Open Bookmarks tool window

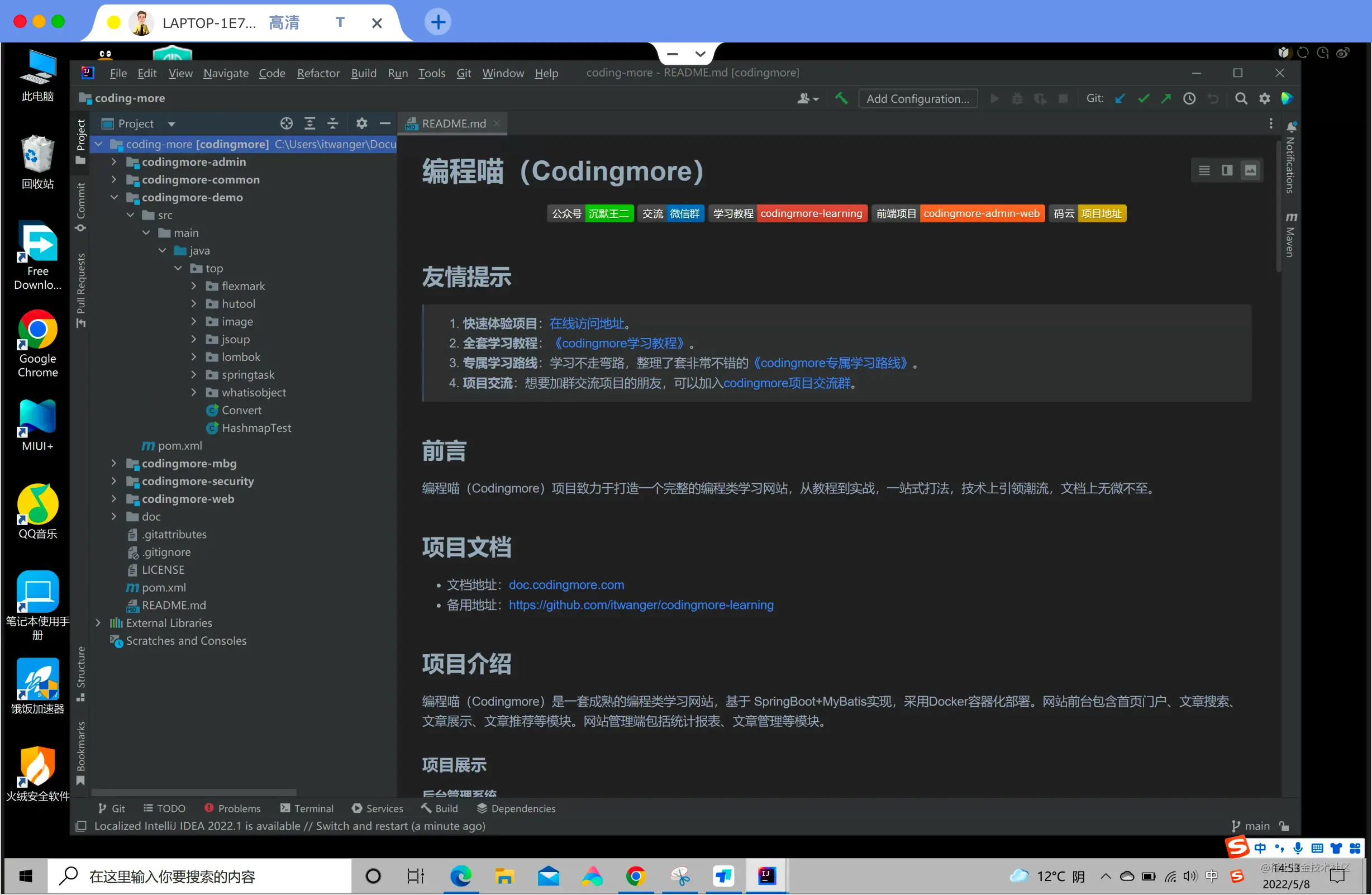click(x=80, y=753)
